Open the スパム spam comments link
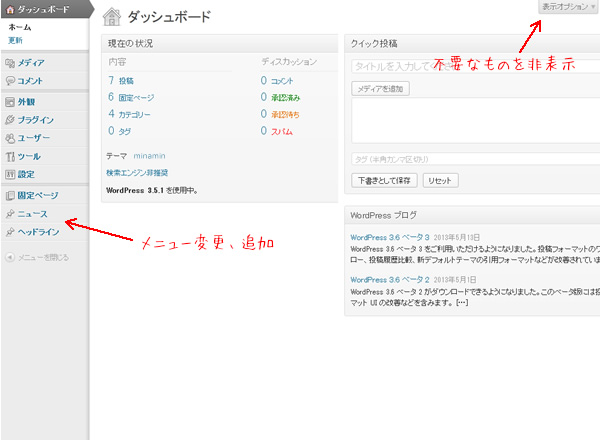Screen dimensions: 600x440 pos(282,131)
